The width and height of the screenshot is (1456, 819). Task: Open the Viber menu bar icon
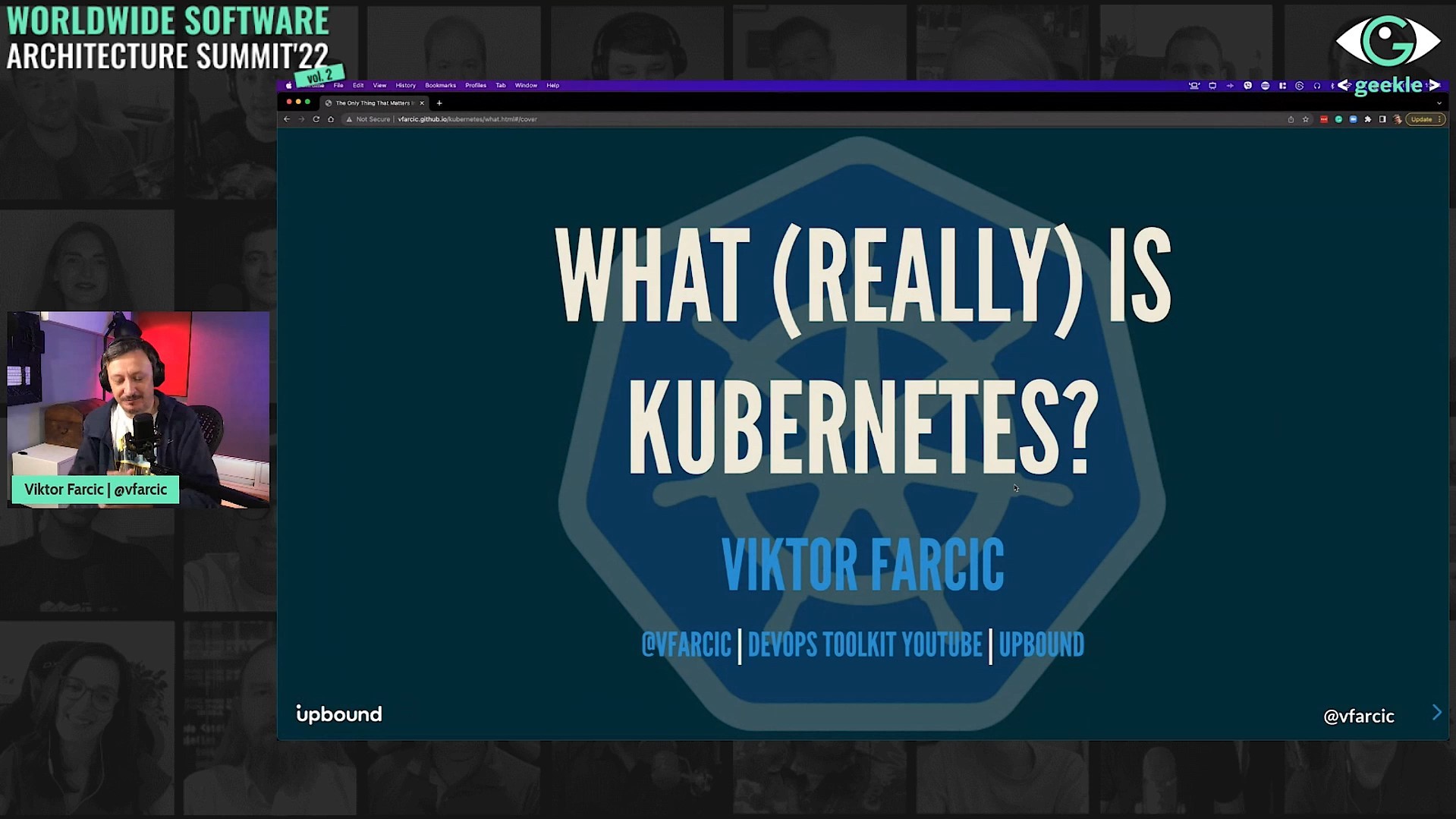click(x=1247, y=86)
